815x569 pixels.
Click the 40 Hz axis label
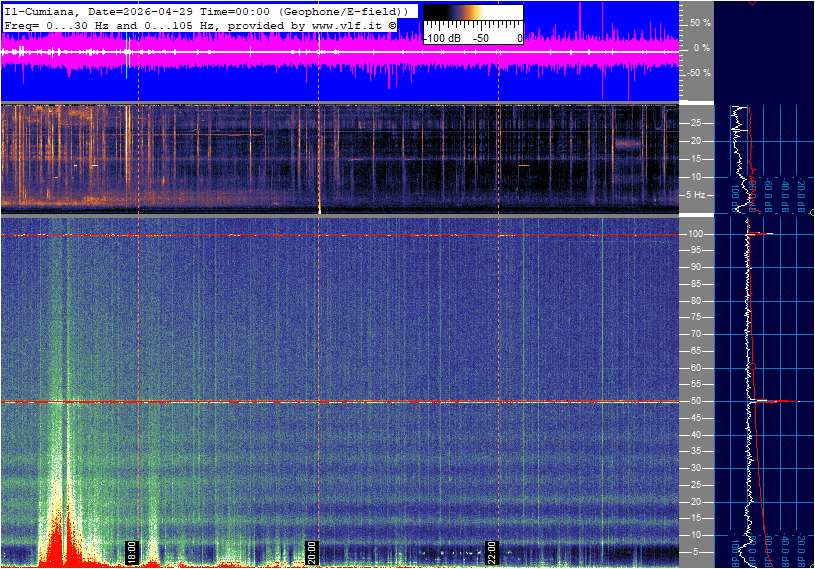[695, 435]
